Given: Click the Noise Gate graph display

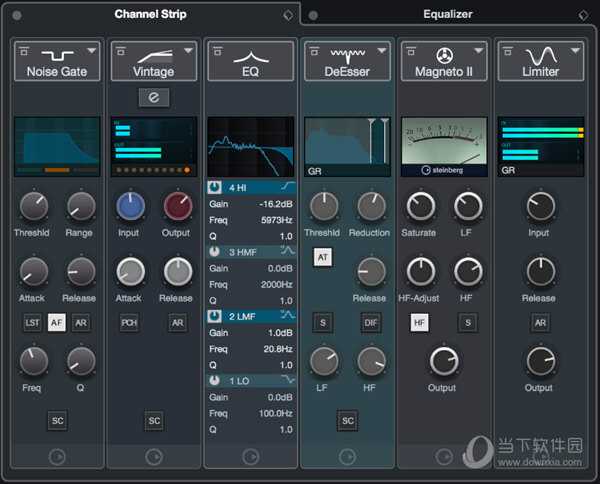Looking at the screenshot, I should 57,147.
